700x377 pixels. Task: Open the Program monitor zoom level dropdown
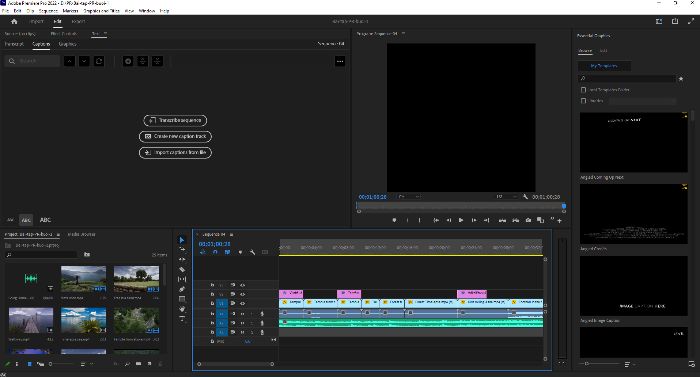408,197
